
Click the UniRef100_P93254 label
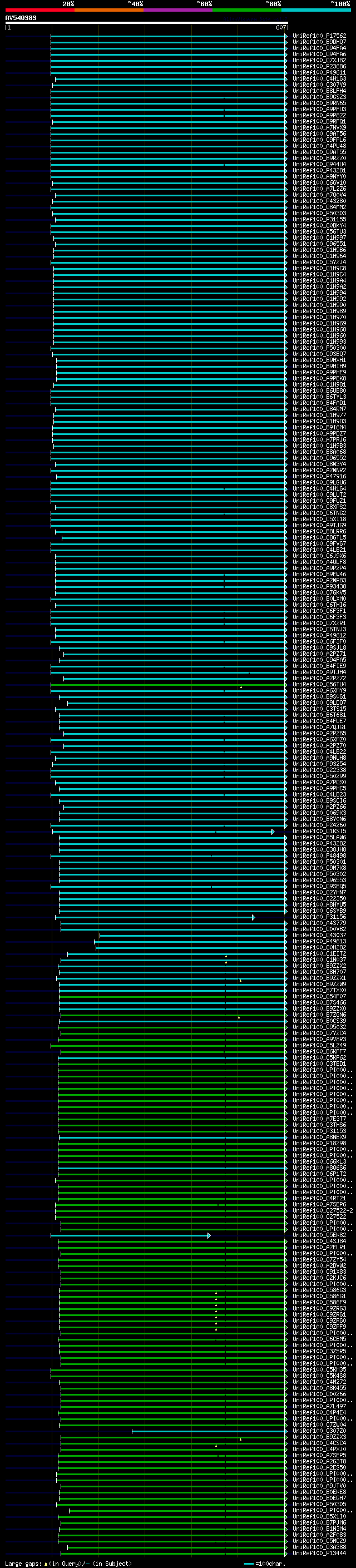click(319, 764)
